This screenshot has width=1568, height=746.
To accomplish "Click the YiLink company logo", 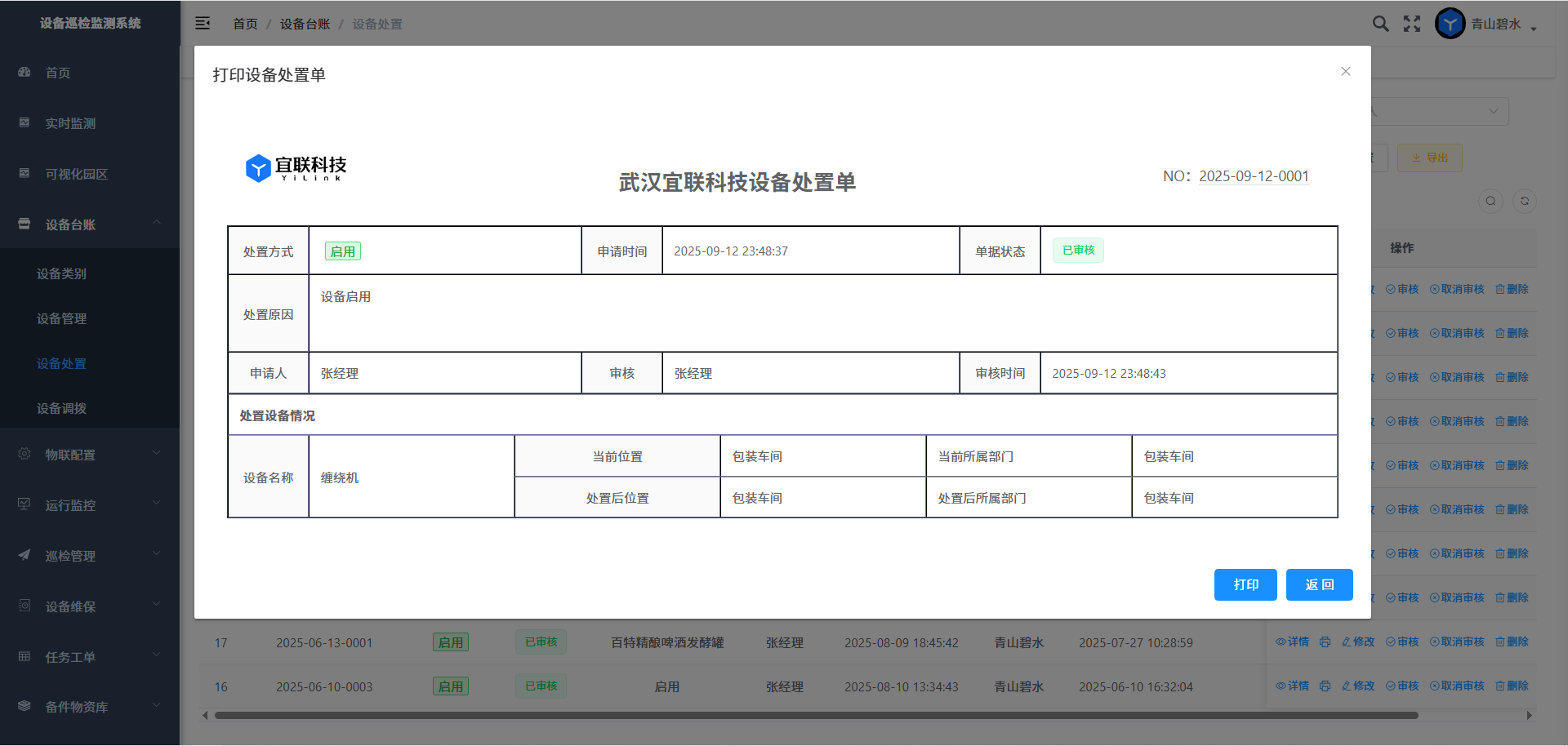I will pos(296,168).
